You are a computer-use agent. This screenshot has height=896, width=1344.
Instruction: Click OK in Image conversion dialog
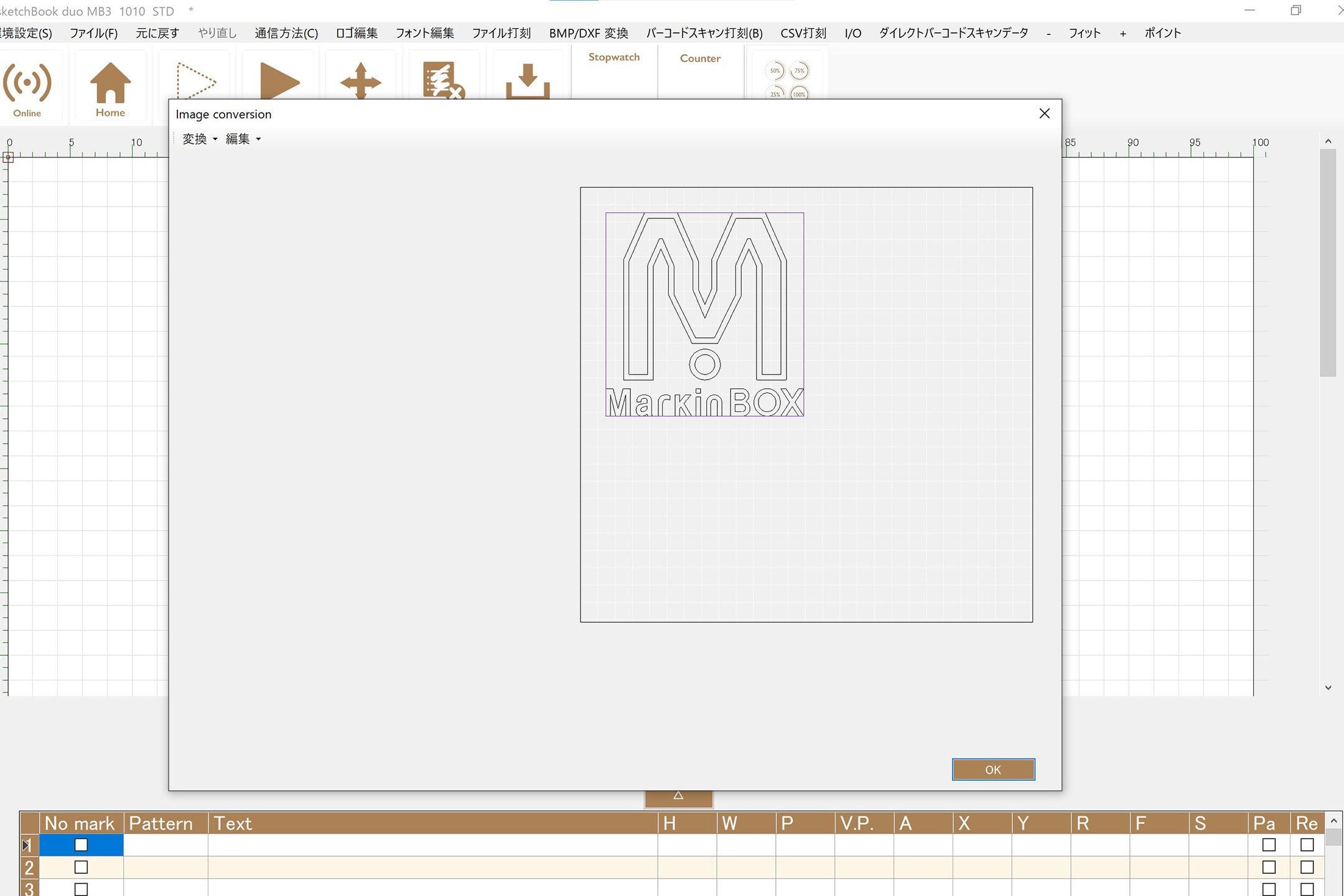coord(993,770)
